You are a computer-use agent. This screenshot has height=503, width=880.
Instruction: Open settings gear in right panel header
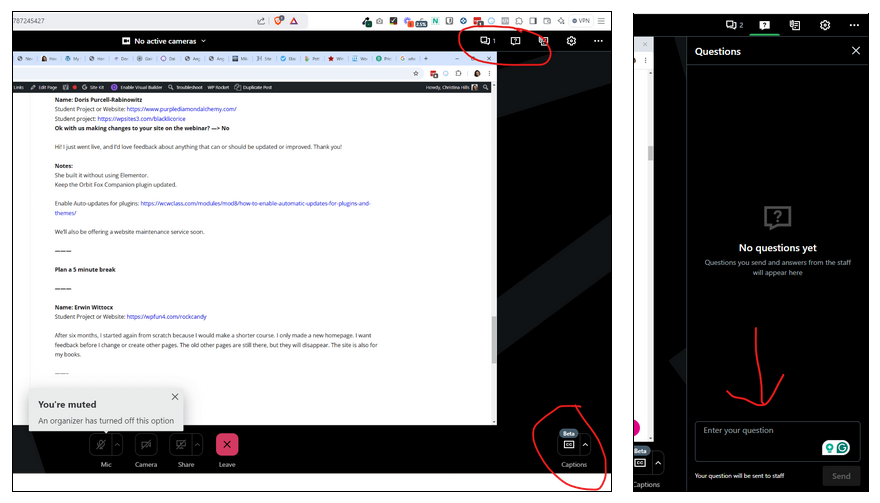pyautogui.click(x=825, y=25)
